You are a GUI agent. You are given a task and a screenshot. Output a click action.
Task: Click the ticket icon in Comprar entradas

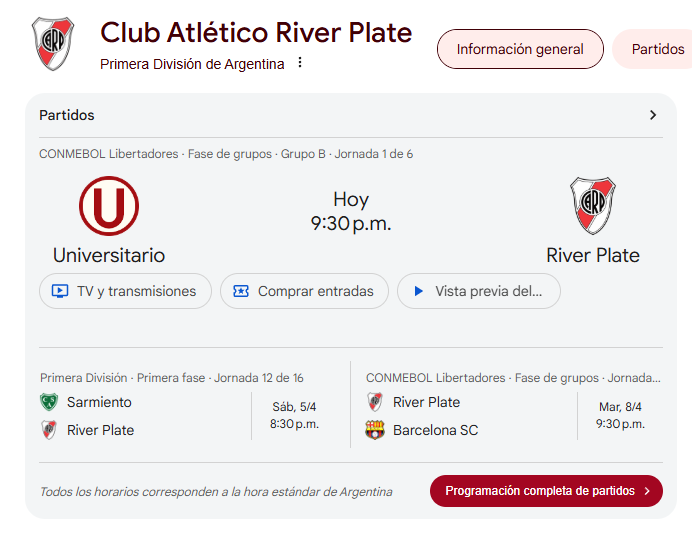click(241, 291)
